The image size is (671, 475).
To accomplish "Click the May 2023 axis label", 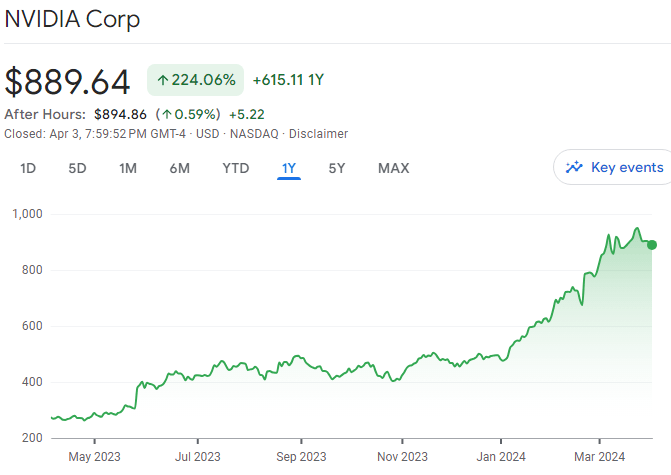I will click(94, 456).
